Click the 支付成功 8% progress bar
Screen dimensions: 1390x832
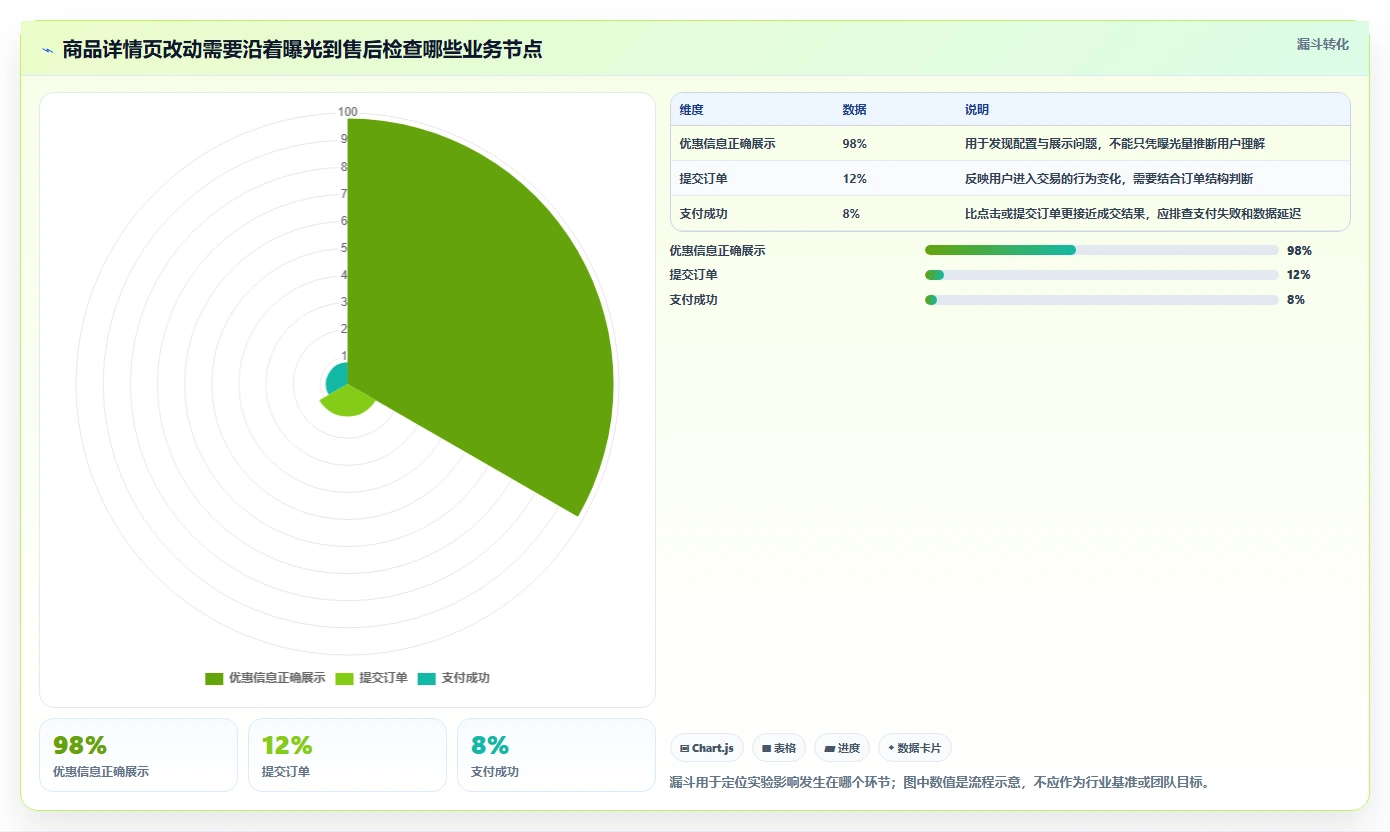tap(1102, 300)
